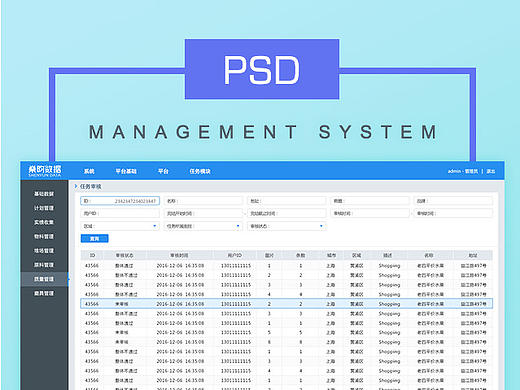Click the highlighted sidebar item
Screen dimensions: 520x390
pos(44,279)
